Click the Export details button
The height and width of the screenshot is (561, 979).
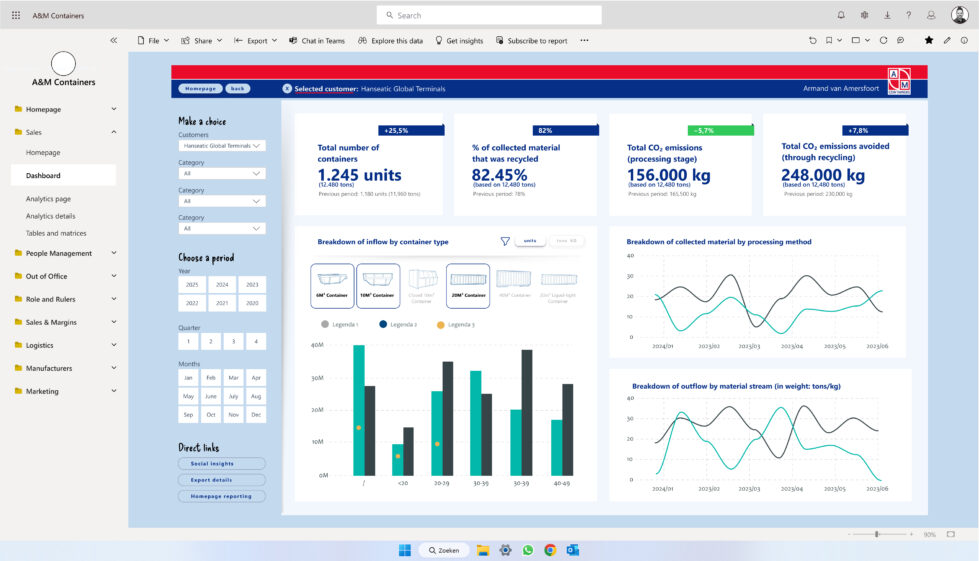pos(222,480)
